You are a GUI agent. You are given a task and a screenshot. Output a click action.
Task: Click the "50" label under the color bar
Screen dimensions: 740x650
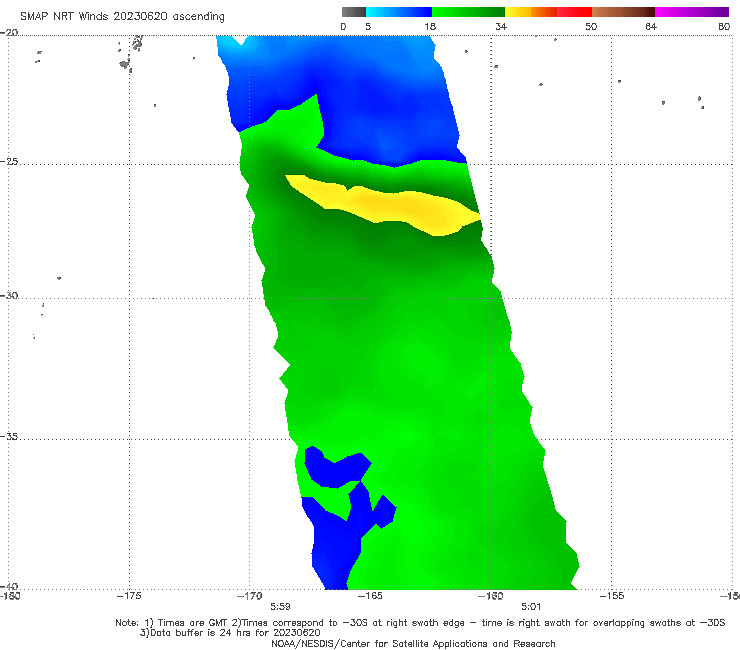coord(591,26)
